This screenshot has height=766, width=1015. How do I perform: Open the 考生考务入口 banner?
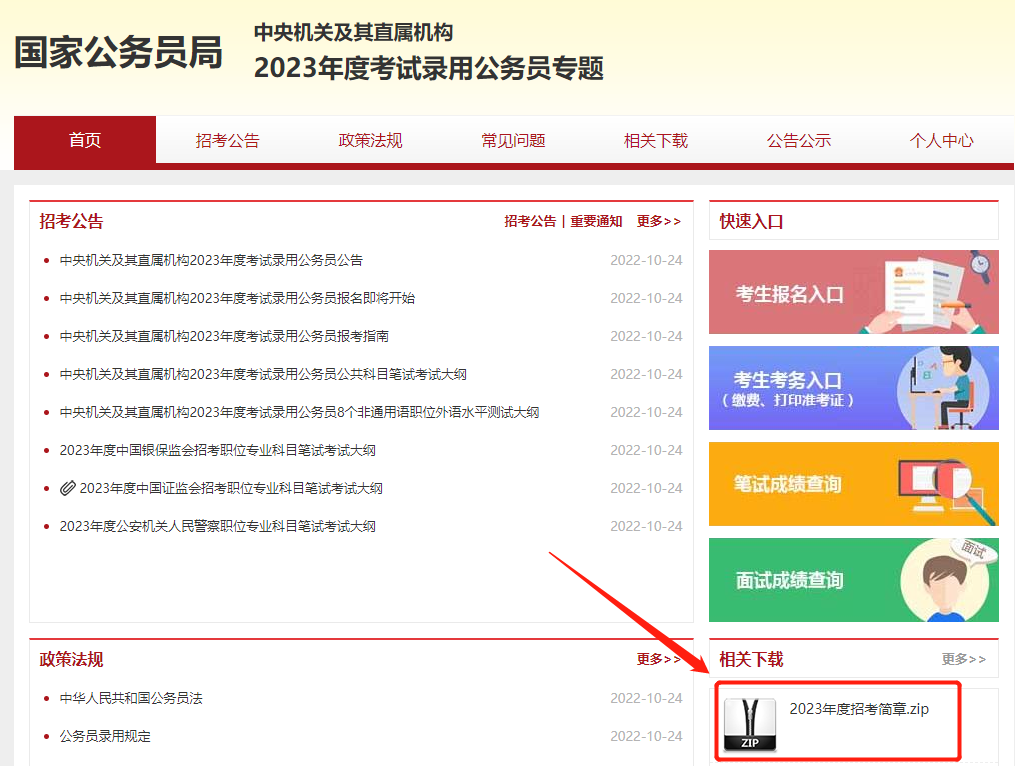coord(853,388)
